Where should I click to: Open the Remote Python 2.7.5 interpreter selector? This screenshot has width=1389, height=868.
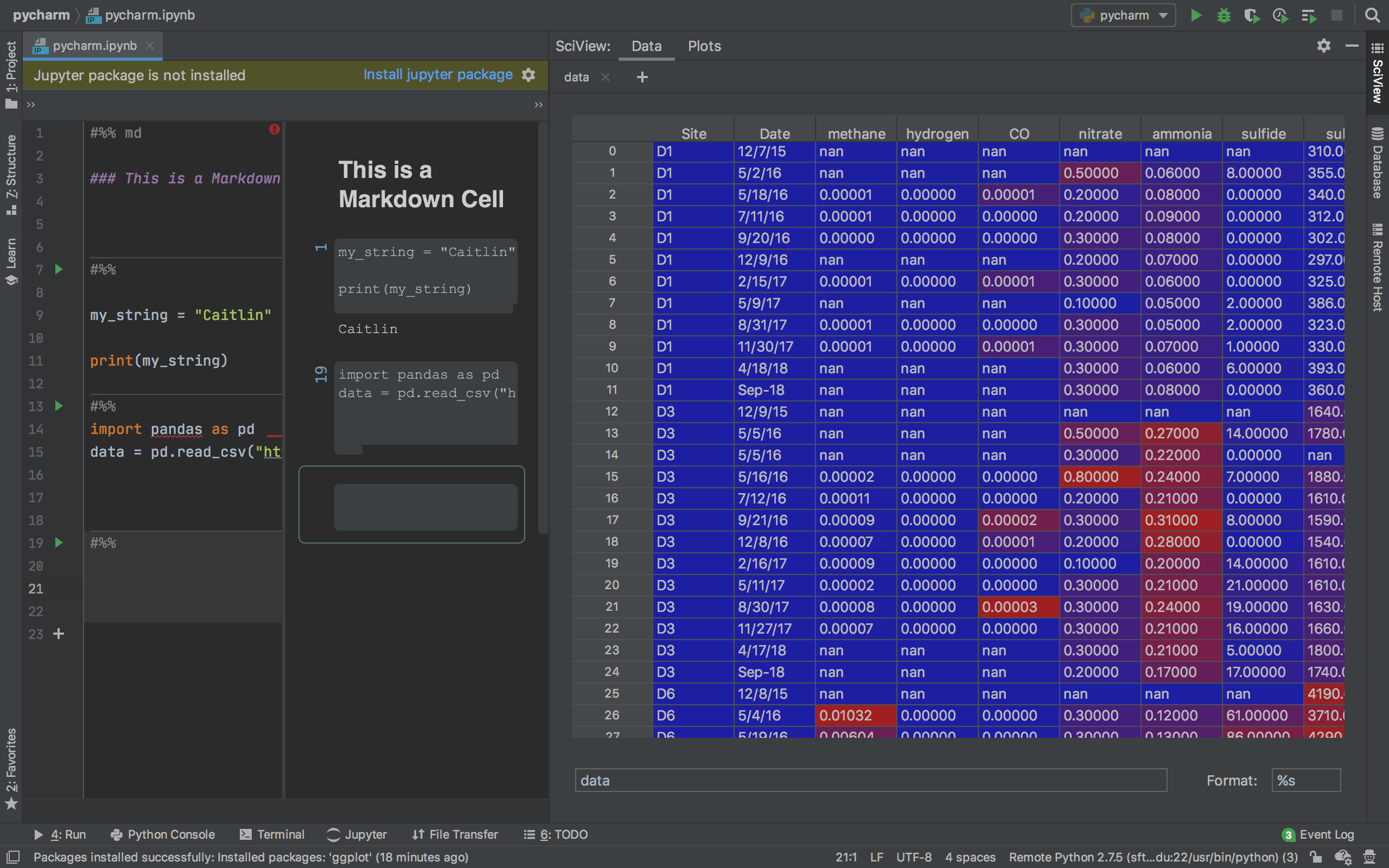tap(1153, 857)
